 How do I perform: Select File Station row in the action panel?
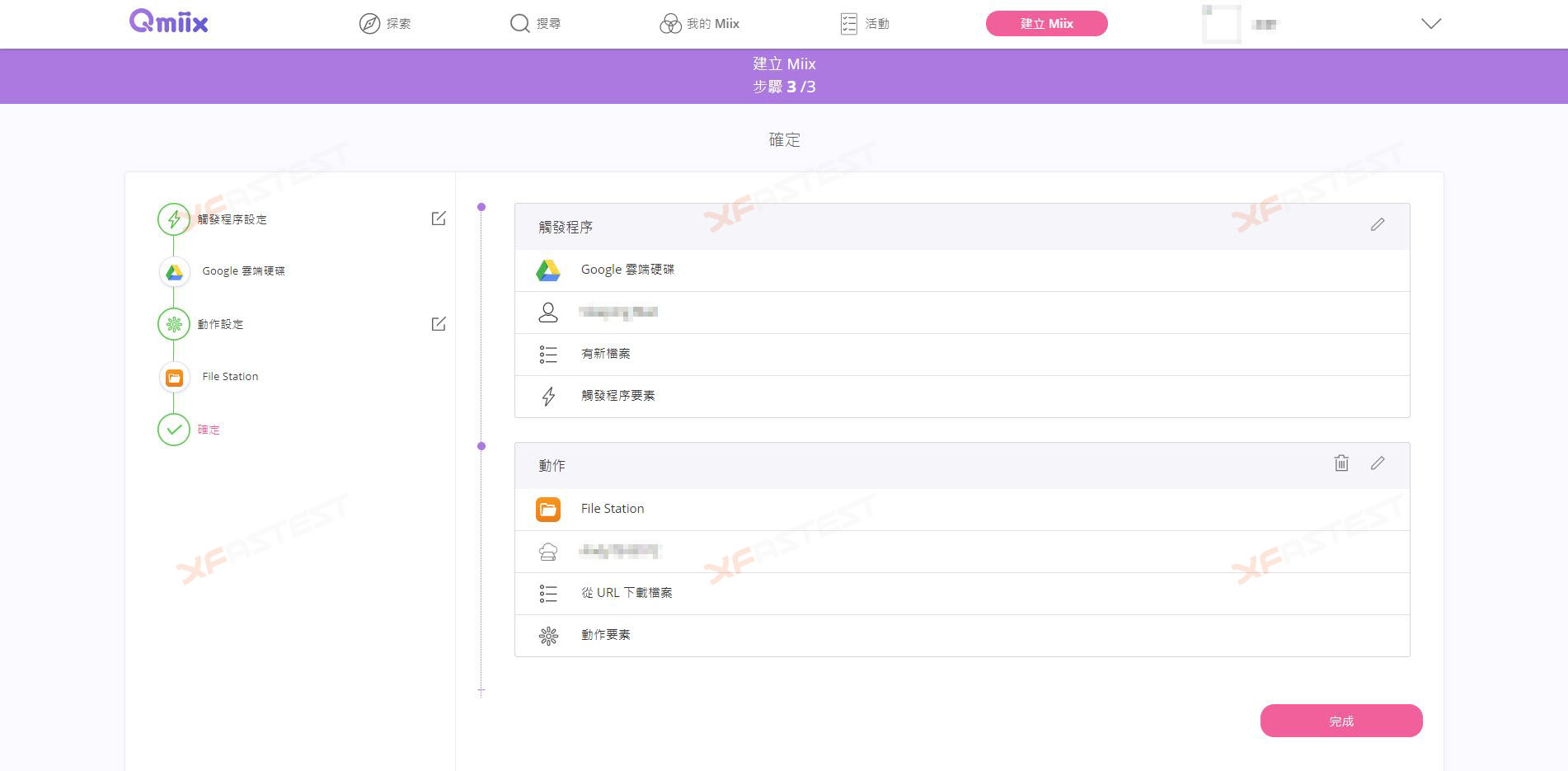click(x=962, y=510)
